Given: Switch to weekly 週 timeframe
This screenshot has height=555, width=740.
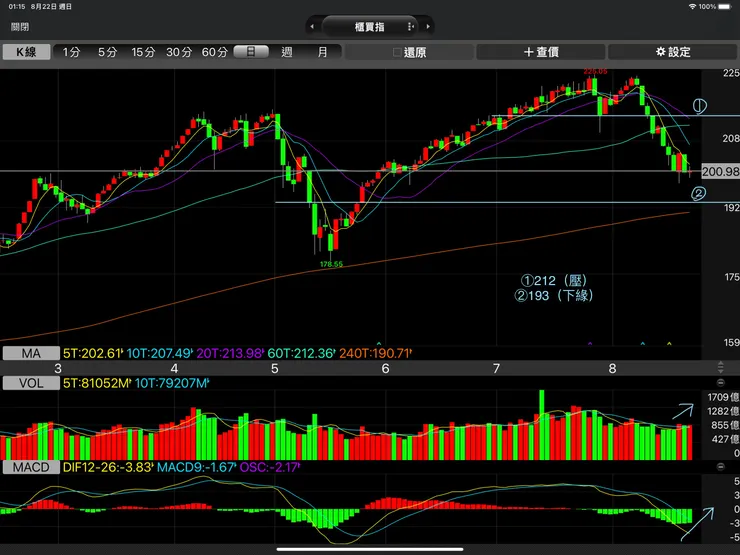Looking at the screenshot, I should pos(286,52).
